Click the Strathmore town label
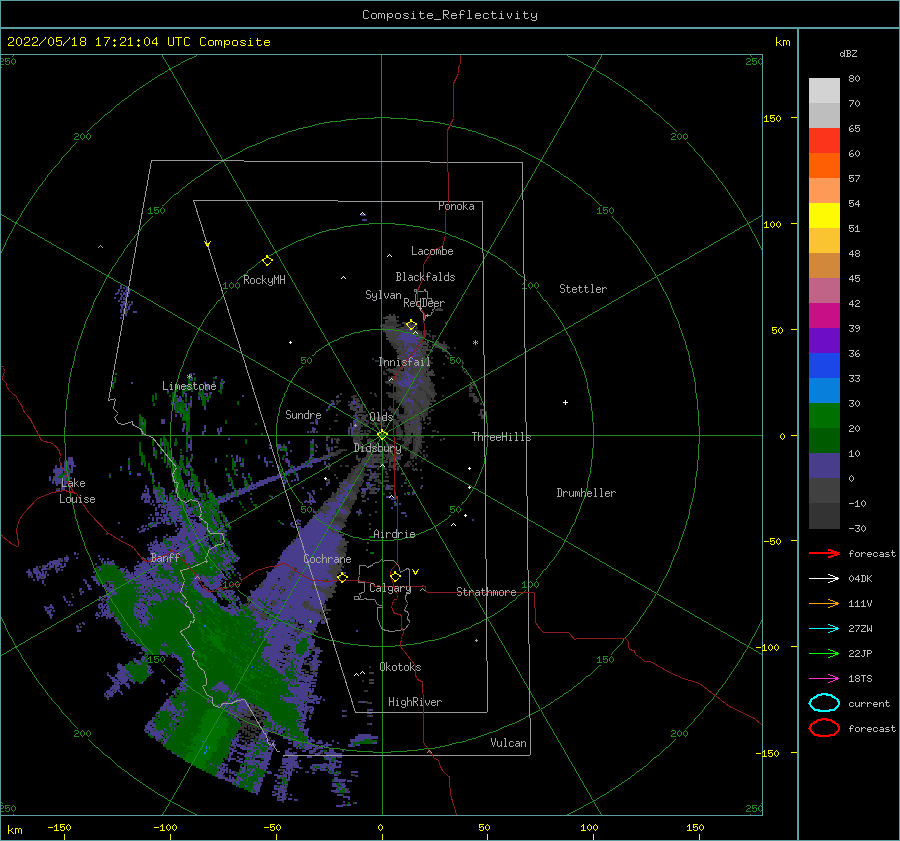 point(486,592)
